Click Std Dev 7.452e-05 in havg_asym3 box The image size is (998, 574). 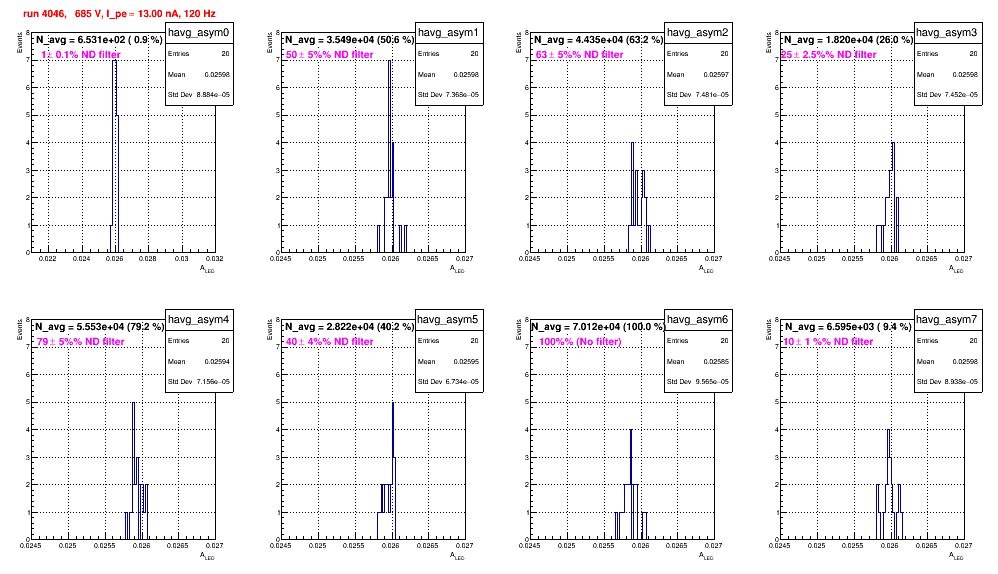948,95
